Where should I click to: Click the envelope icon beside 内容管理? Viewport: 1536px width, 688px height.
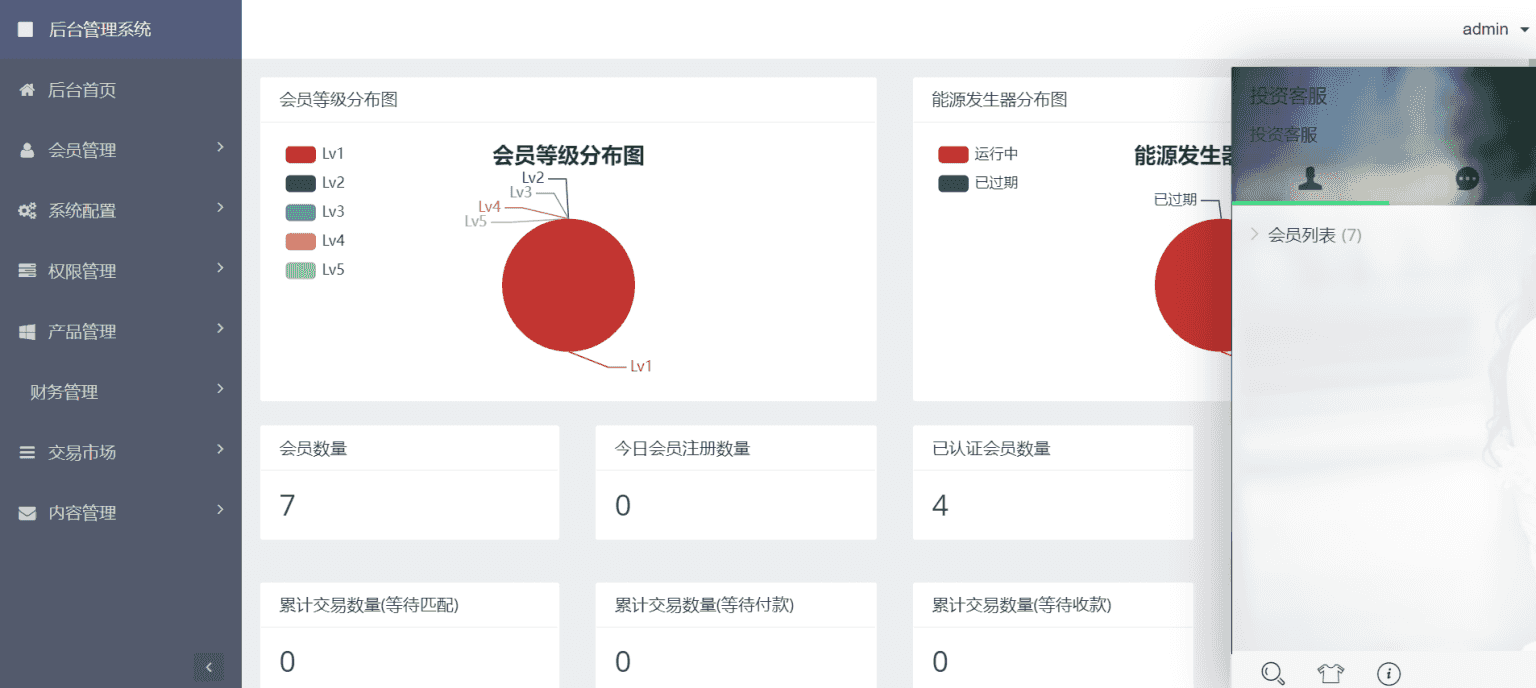click(x=27, y=513)
